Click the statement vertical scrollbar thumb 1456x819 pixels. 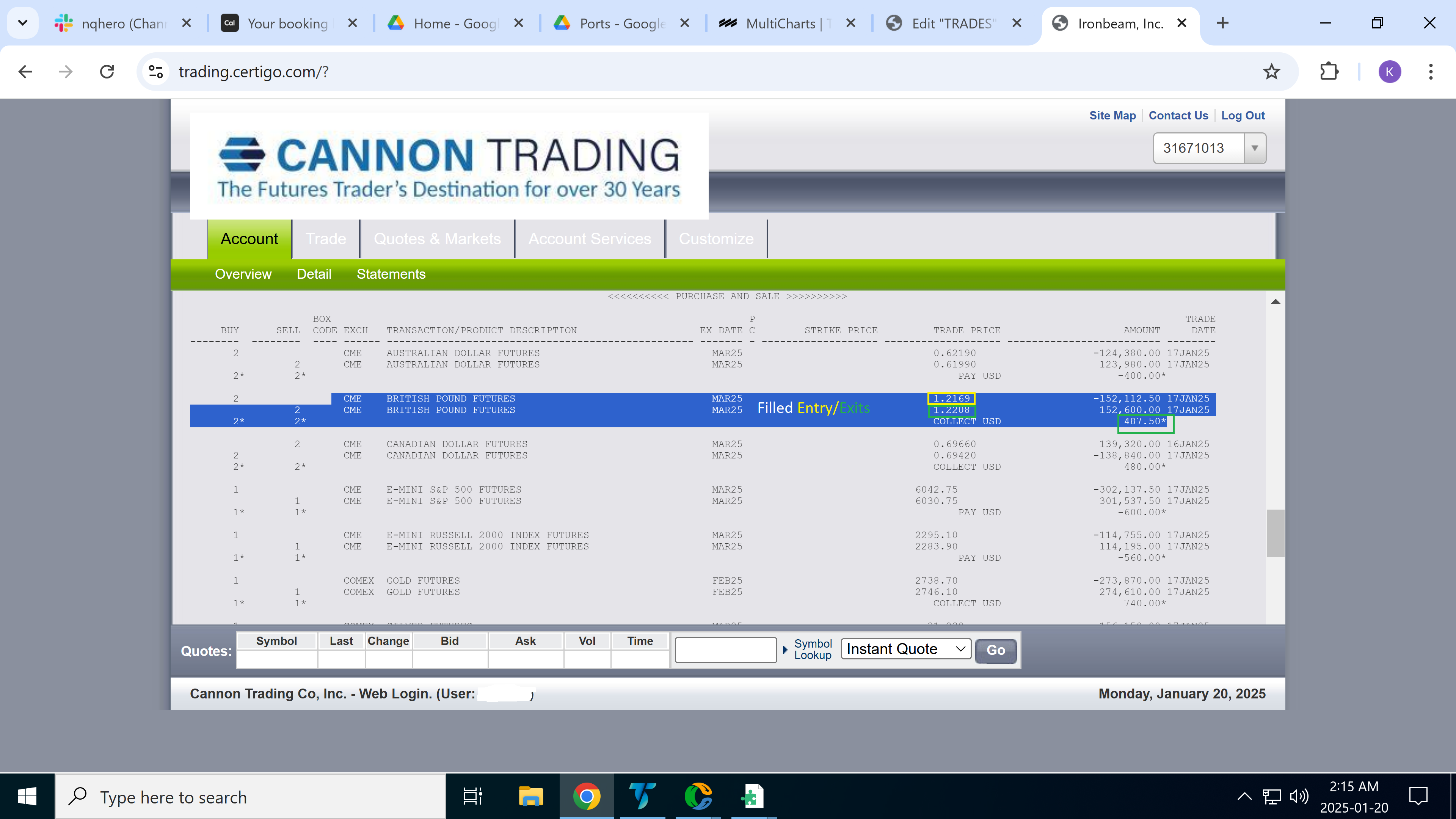pos(1275,533)
